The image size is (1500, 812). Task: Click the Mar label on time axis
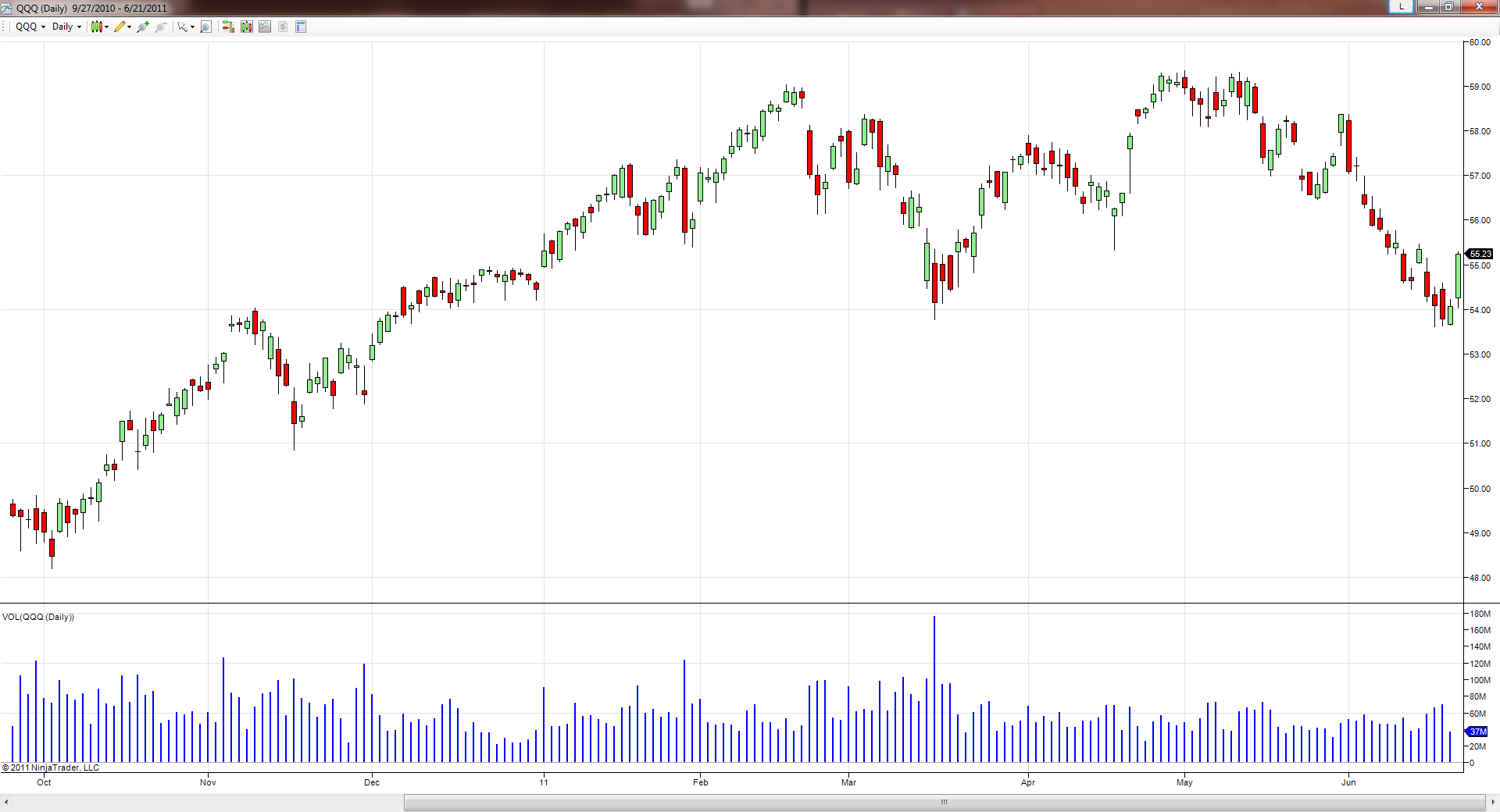(x=848, y=782)
